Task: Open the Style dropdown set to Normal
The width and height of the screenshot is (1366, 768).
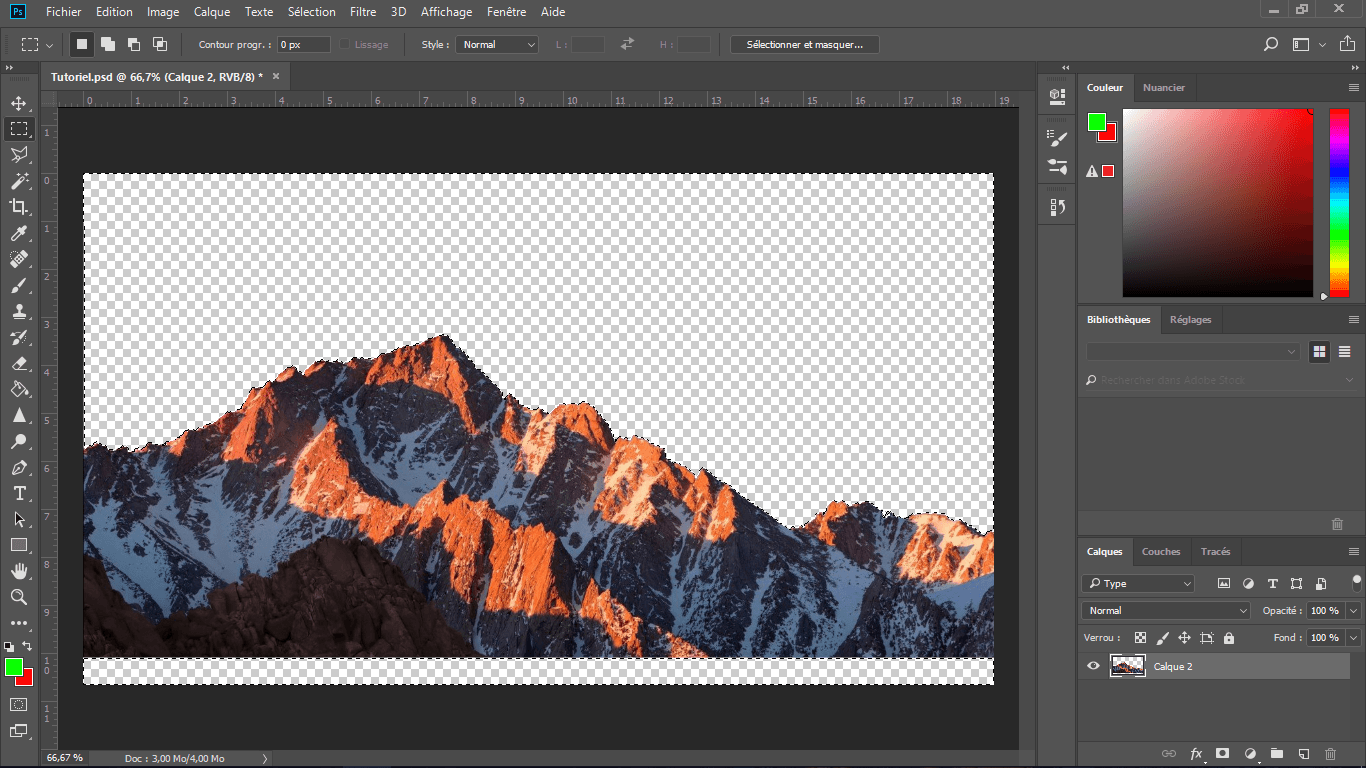Action: click(x=497, y=45)
